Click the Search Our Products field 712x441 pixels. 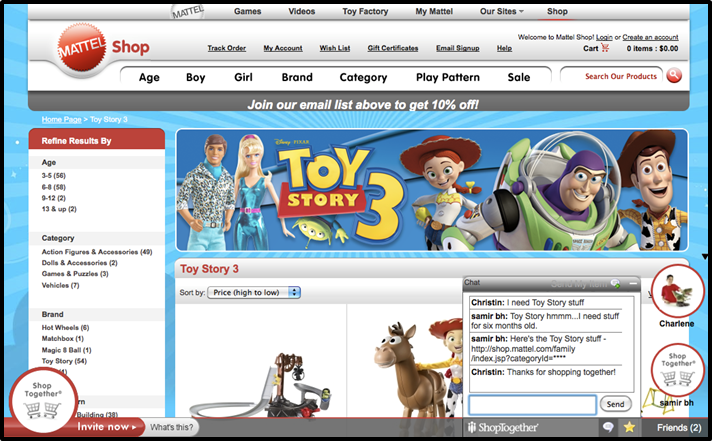(612, 76)
